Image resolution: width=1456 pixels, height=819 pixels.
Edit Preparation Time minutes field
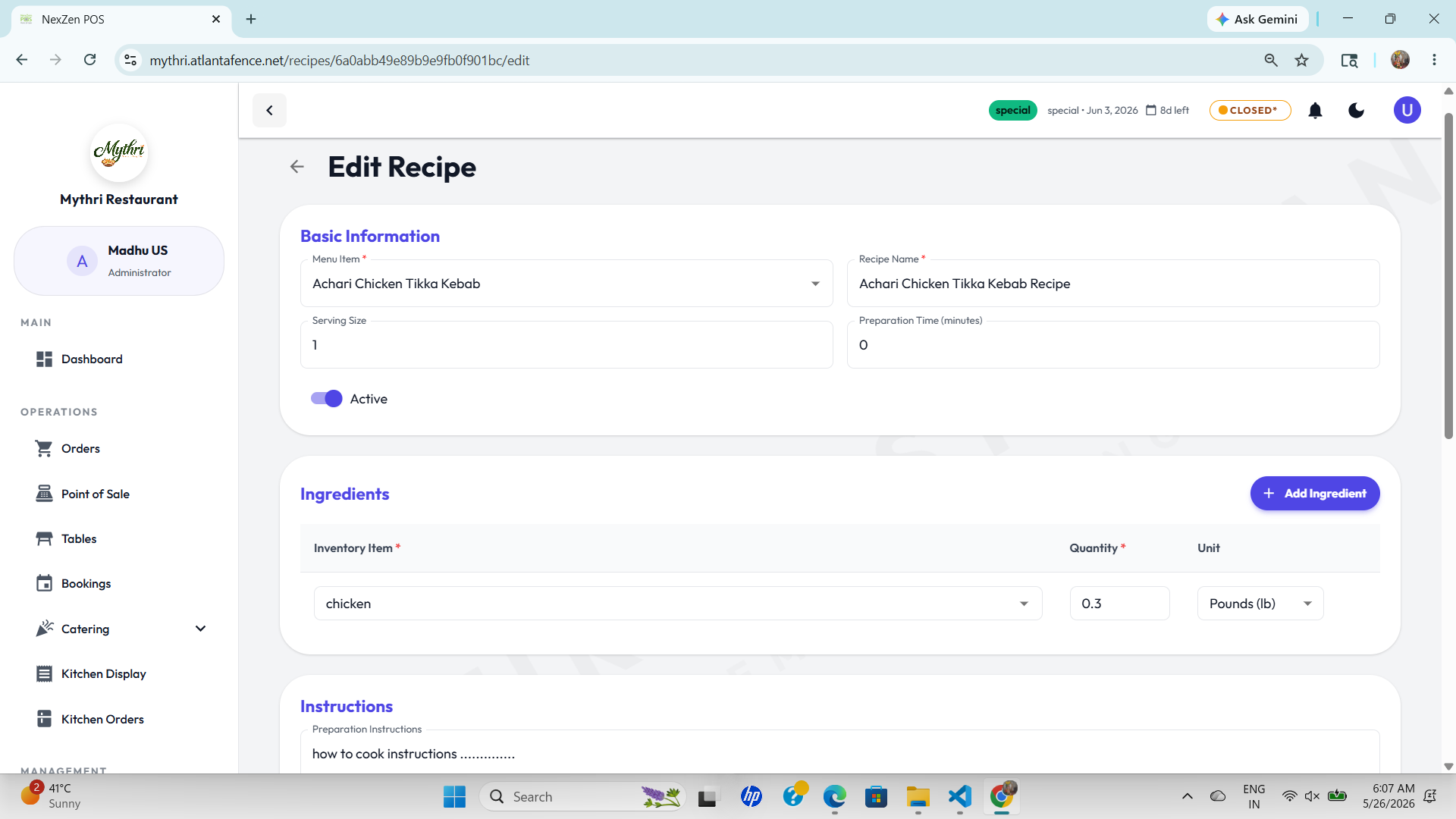tap(1113, 345)
